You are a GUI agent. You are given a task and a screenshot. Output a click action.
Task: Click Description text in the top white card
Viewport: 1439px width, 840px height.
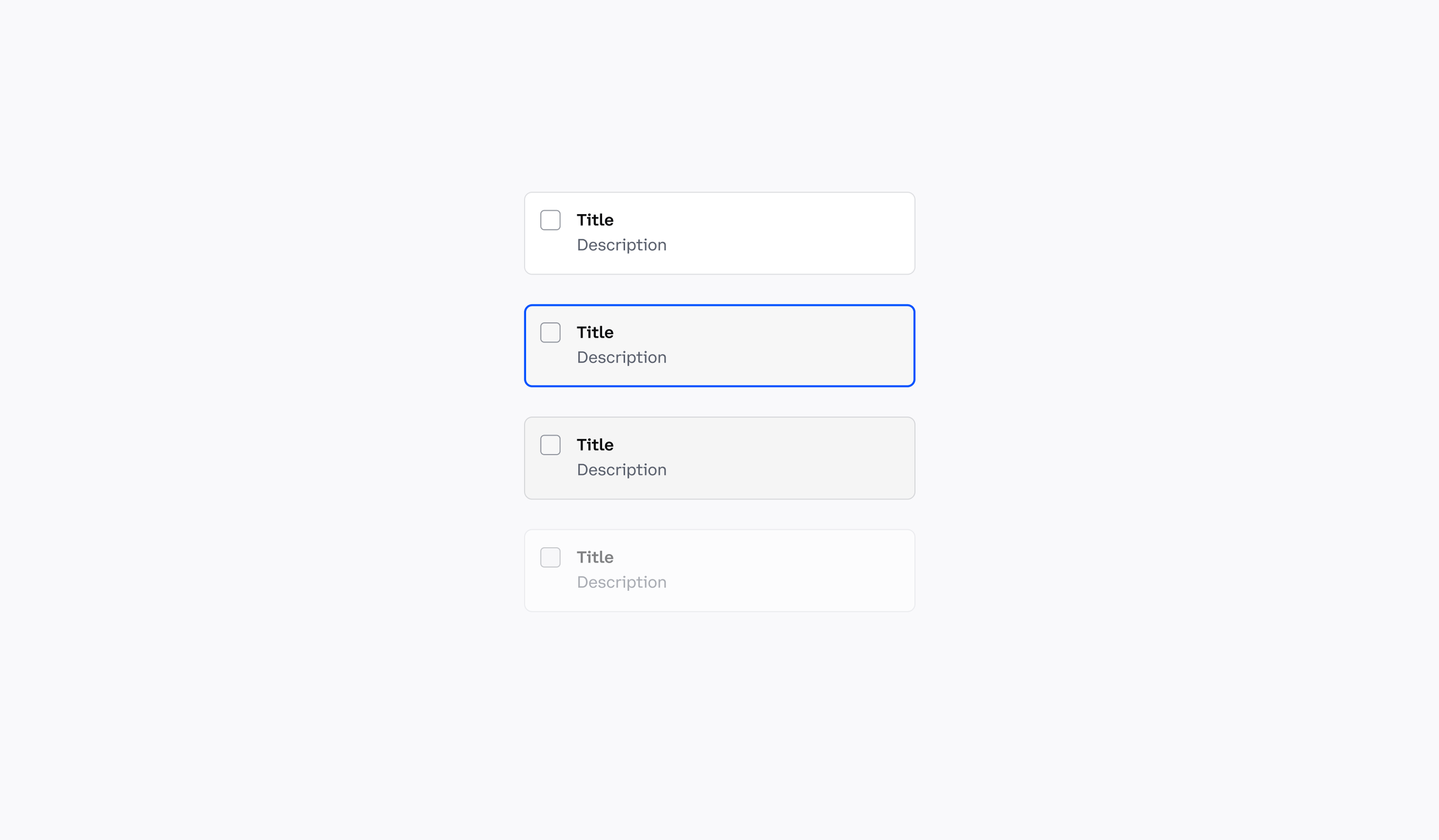[x=622, y=246]
